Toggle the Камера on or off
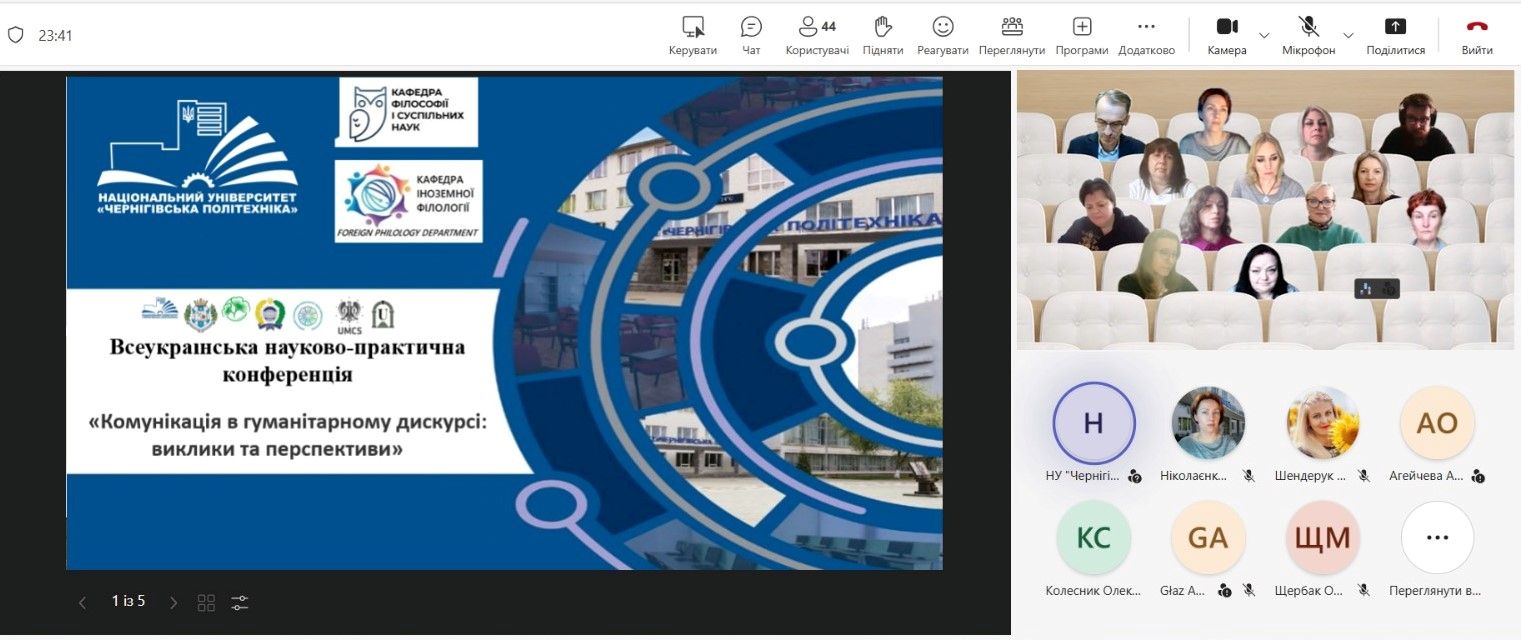 [1227, 35]
